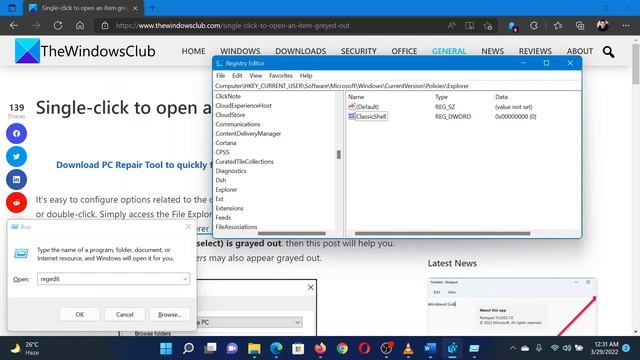The image size is (640, 360).
Task: Open Immersive reader icon
Action: point(469,26)
